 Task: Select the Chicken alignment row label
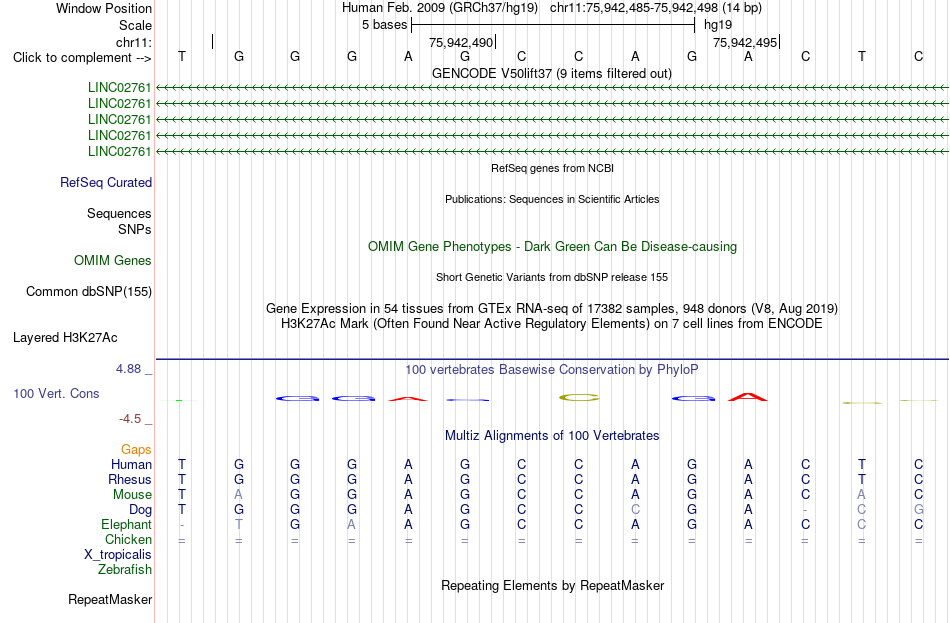[x=128, y=539]
